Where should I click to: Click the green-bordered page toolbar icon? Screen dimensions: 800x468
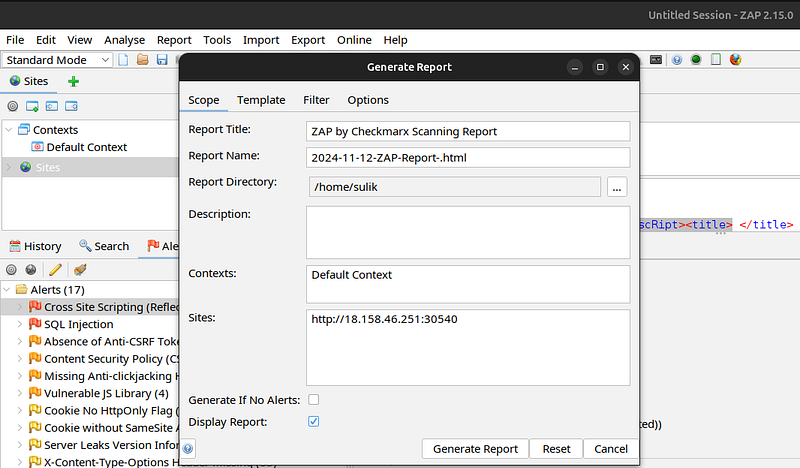[716, 59]
